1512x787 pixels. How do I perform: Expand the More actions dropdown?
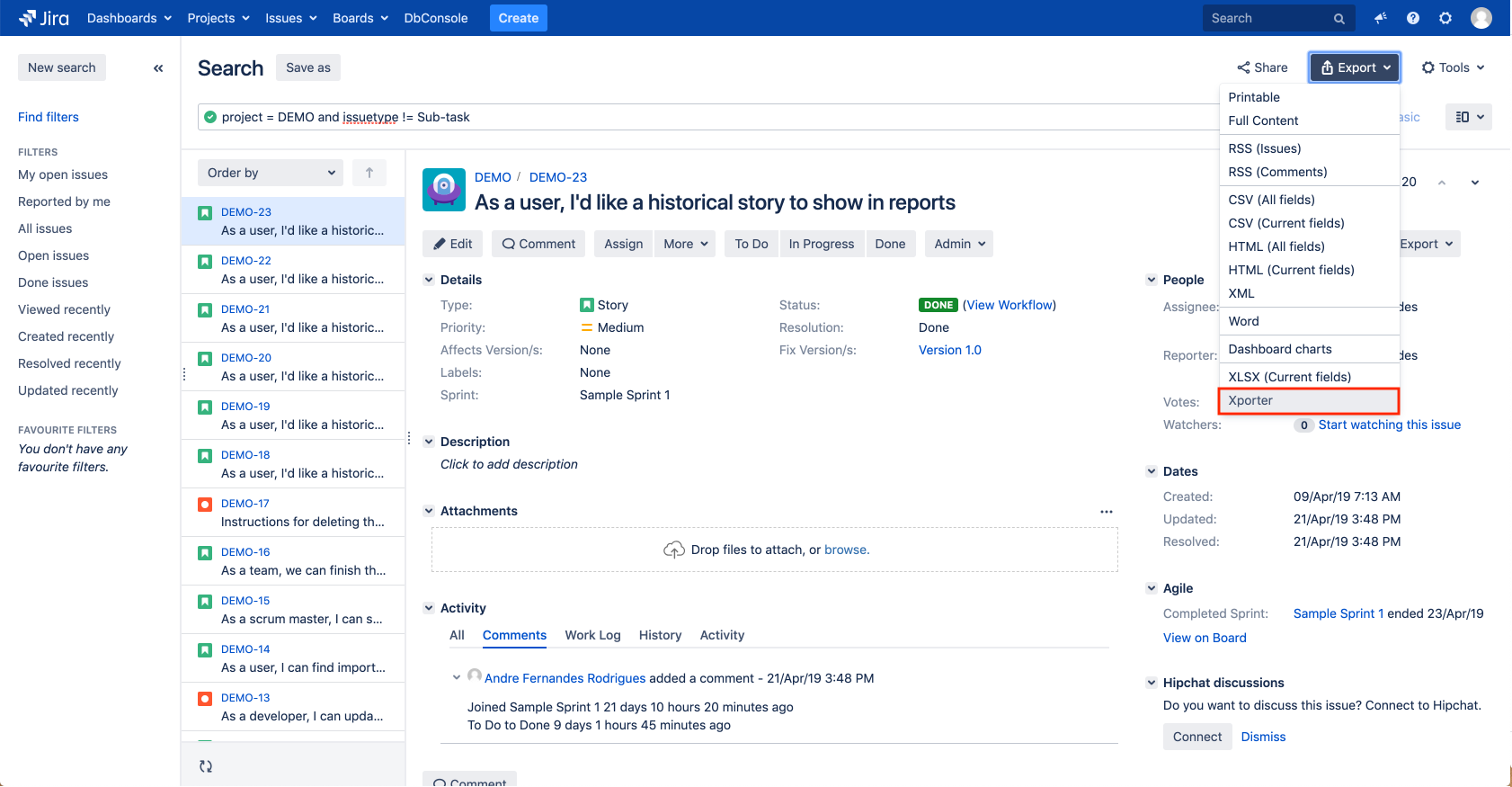[685, 244]
